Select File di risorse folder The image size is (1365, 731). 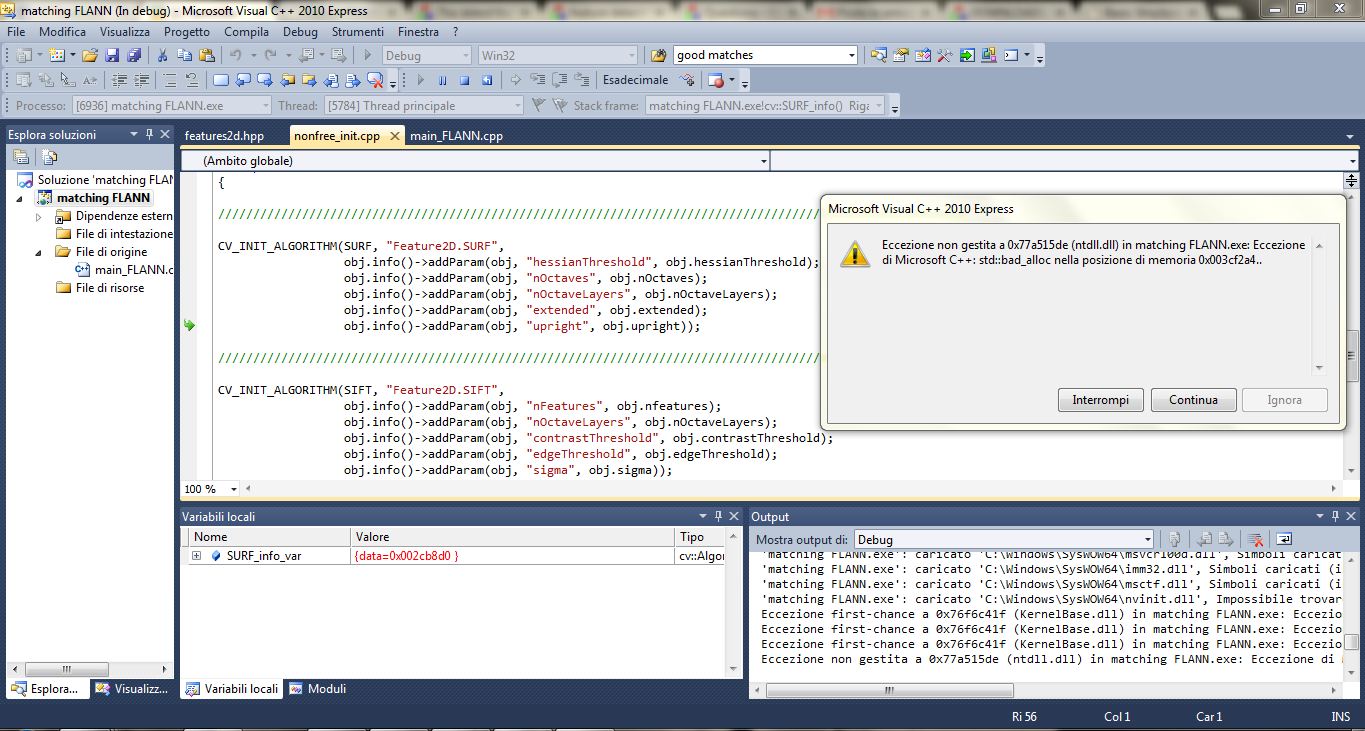100,288
